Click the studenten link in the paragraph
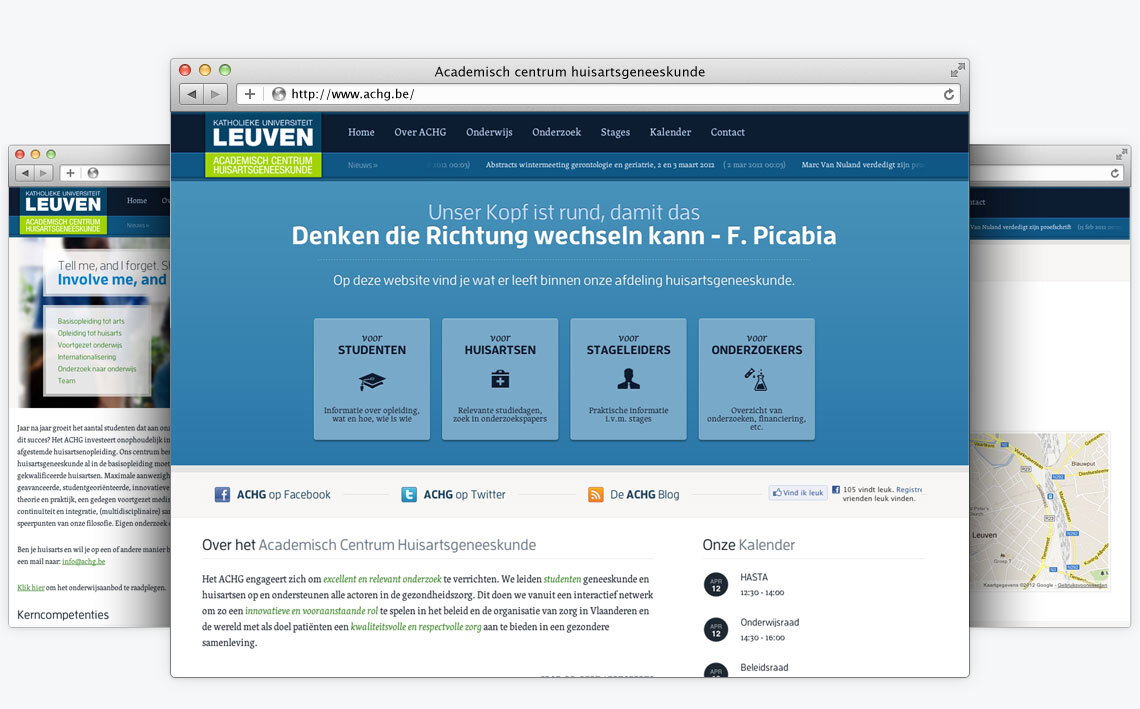 [562, 580]
